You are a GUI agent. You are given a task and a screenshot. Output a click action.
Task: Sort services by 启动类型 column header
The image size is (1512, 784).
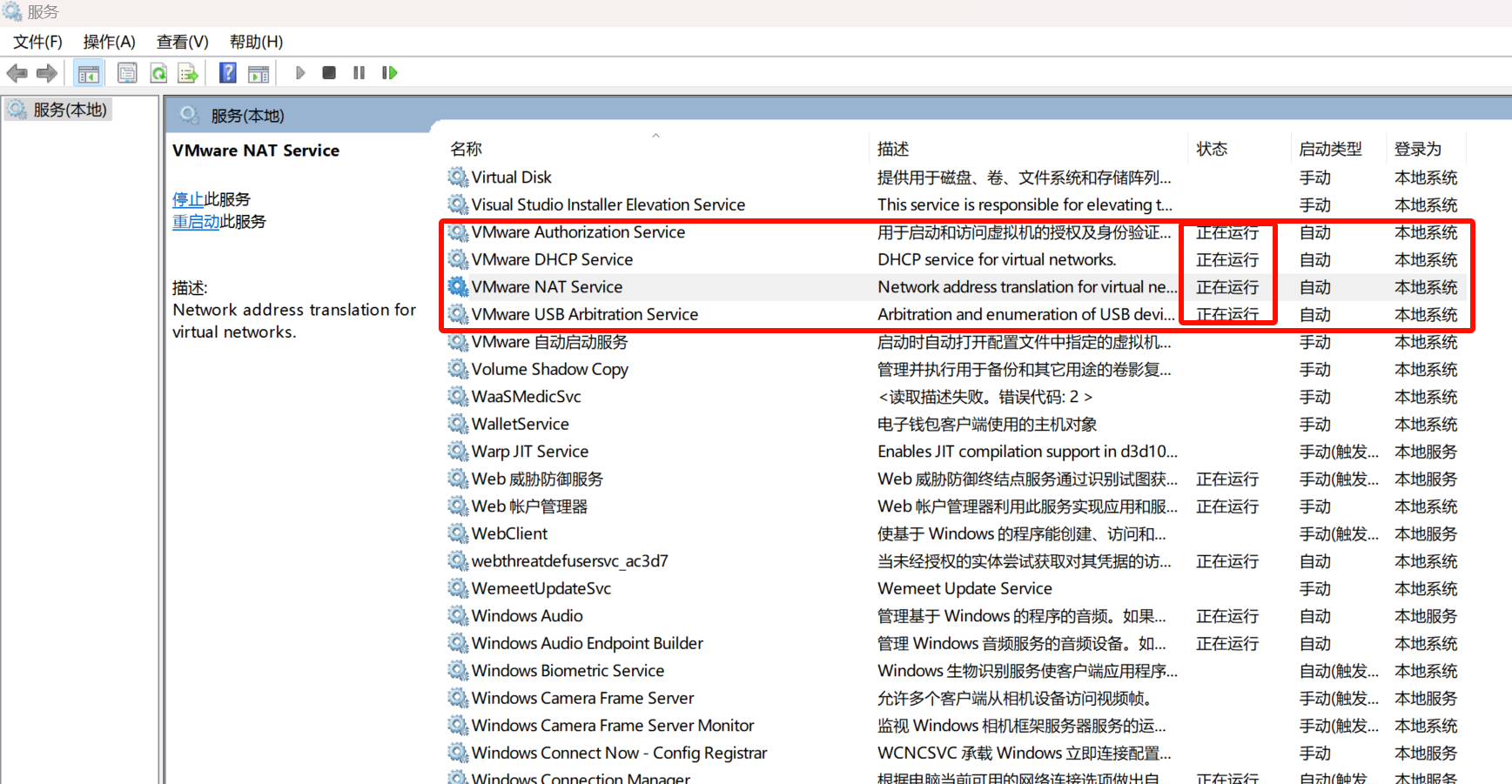click(1330, 149)
